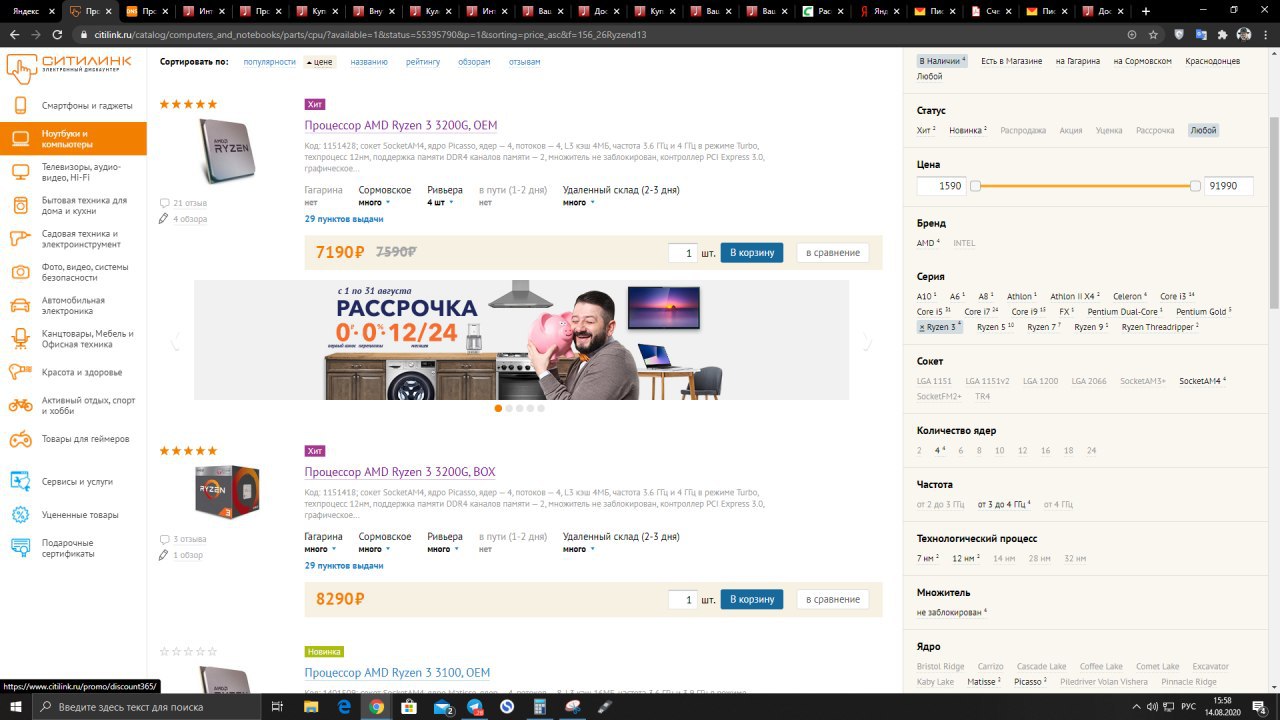Open household appliances category washing machine icon
Screen dimensions: 1280x720
click(20, 205)
